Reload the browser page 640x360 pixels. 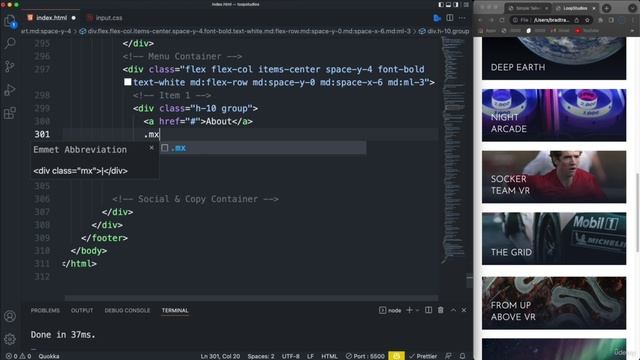click(502, 20)
